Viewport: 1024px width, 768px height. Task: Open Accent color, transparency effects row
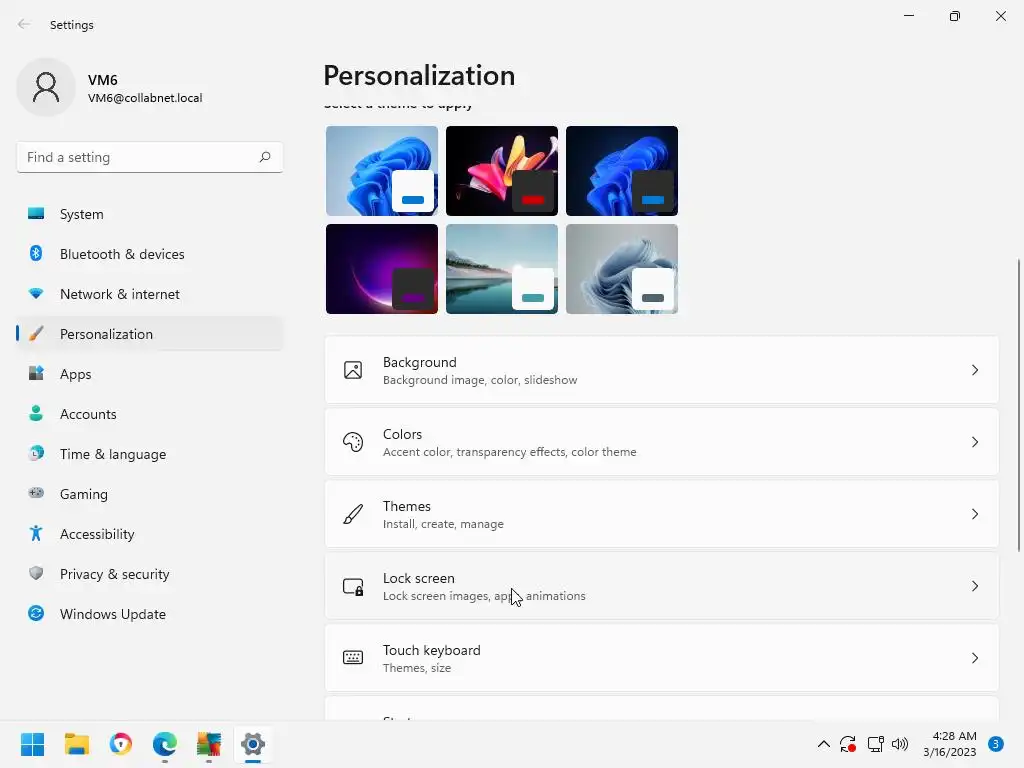pyautogui.click(x=662, y=442)
